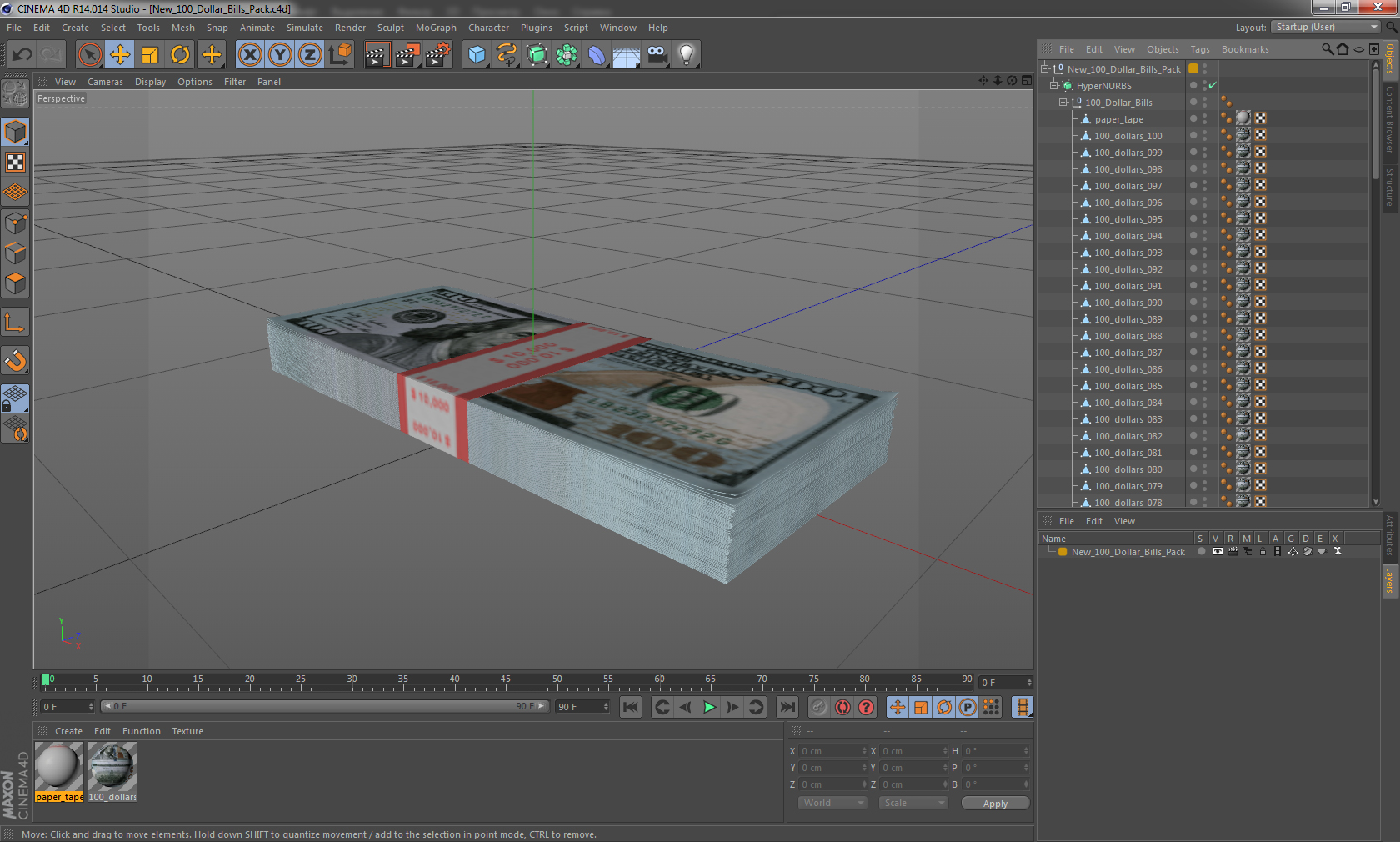
Task: Enable Polygons mode
Action: point(15,283)
